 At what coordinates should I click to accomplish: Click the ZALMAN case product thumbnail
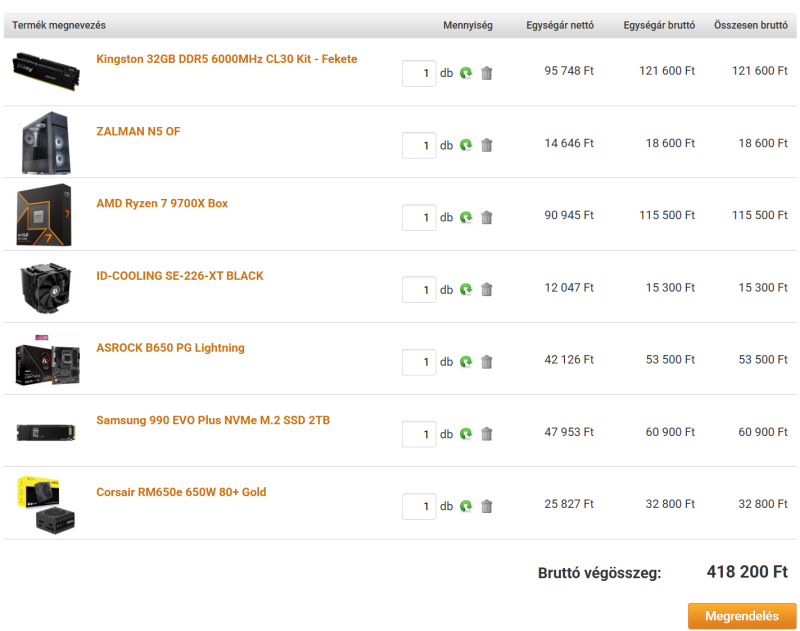click(46, 143)
